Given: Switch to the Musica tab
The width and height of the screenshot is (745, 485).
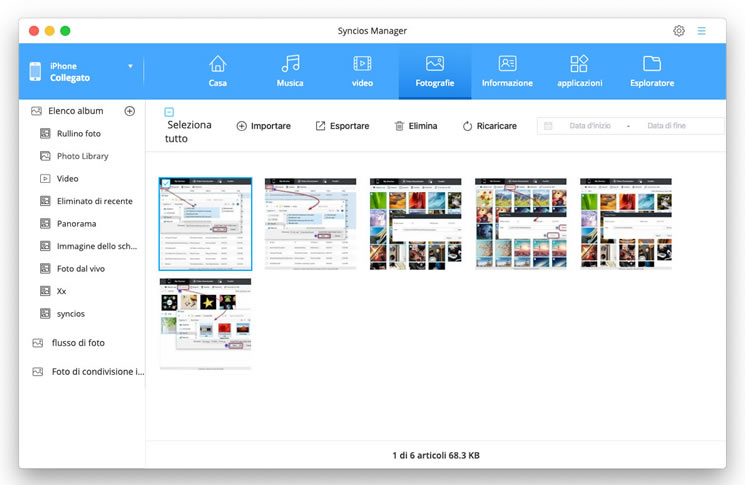Looking at the screenshot, I should click(290, 71).
